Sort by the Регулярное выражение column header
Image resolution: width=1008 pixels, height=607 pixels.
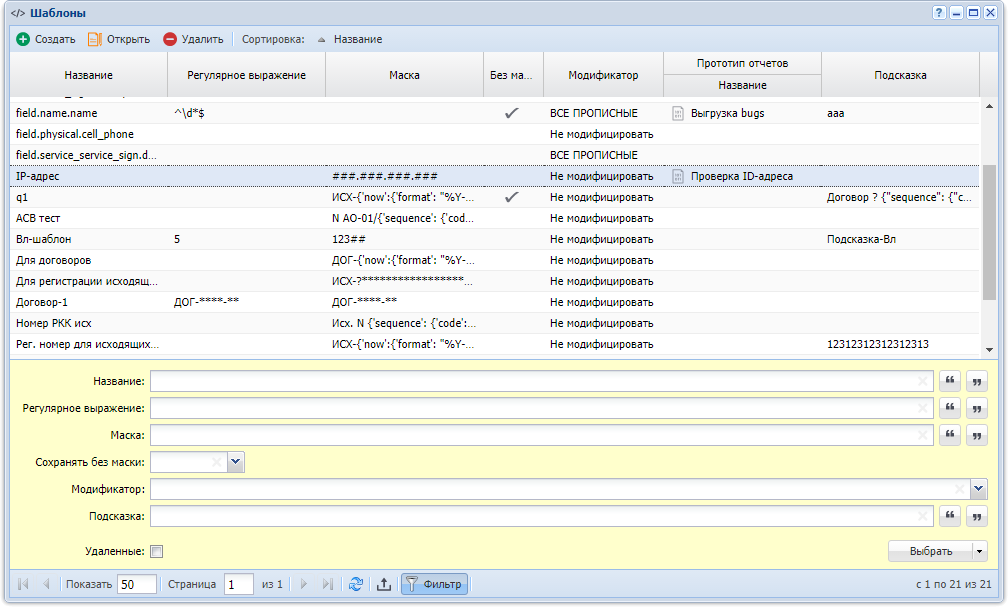[x=246, y=75]
